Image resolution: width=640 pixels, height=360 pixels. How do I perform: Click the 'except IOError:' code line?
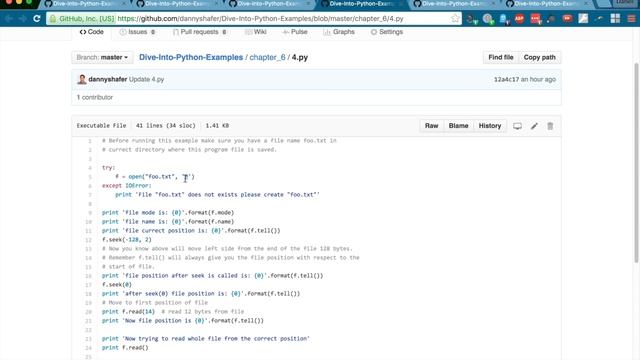pyautogui.click(x=127, y=186)
